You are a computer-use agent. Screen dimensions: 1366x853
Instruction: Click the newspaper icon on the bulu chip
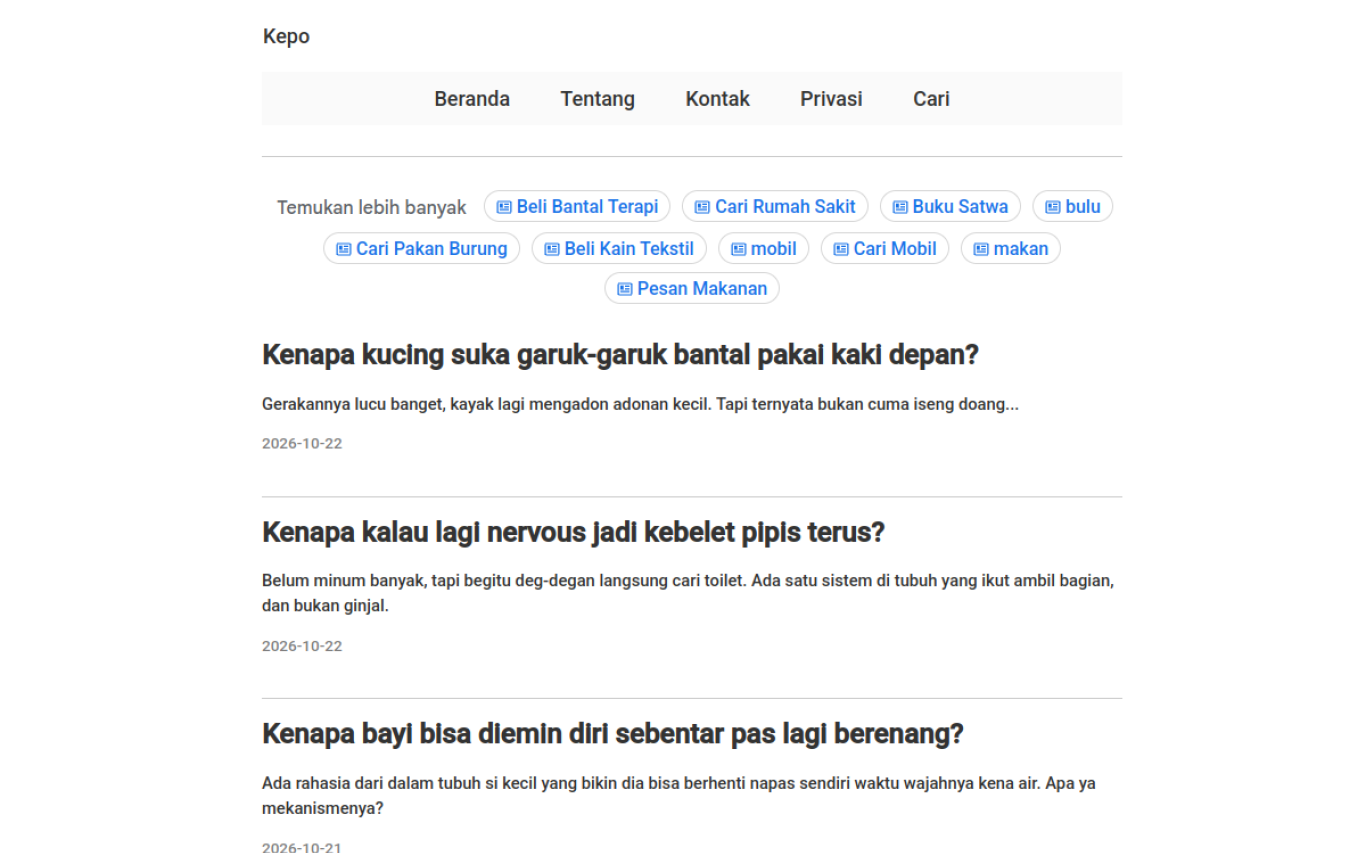[1053, 207]
